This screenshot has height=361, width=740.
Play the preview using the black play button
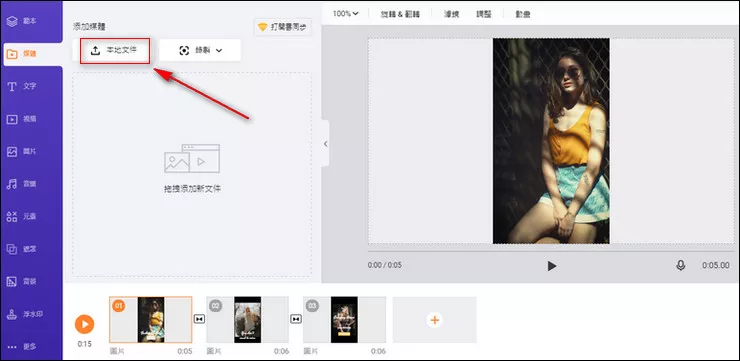point(552,266)
